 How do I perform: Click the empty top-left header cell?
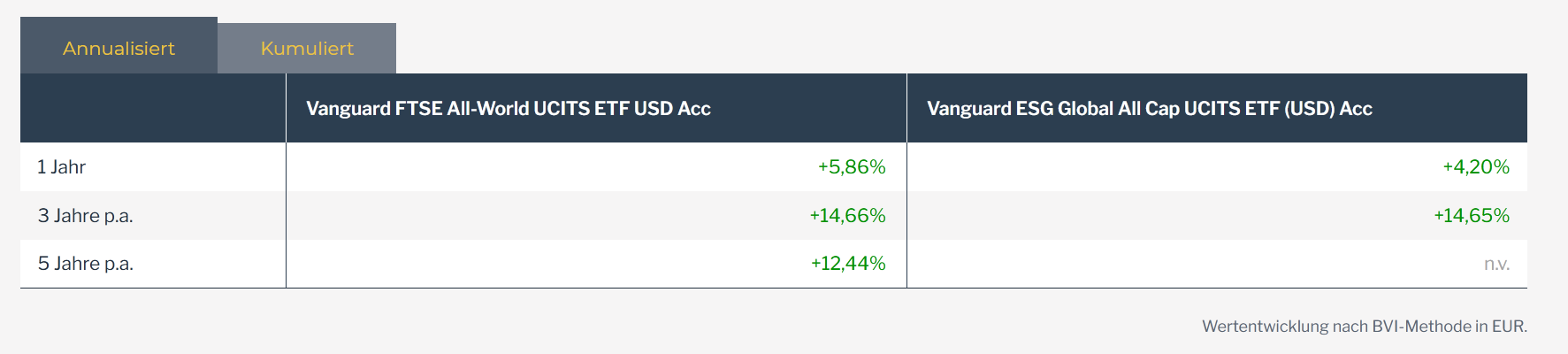click(152, 108)
